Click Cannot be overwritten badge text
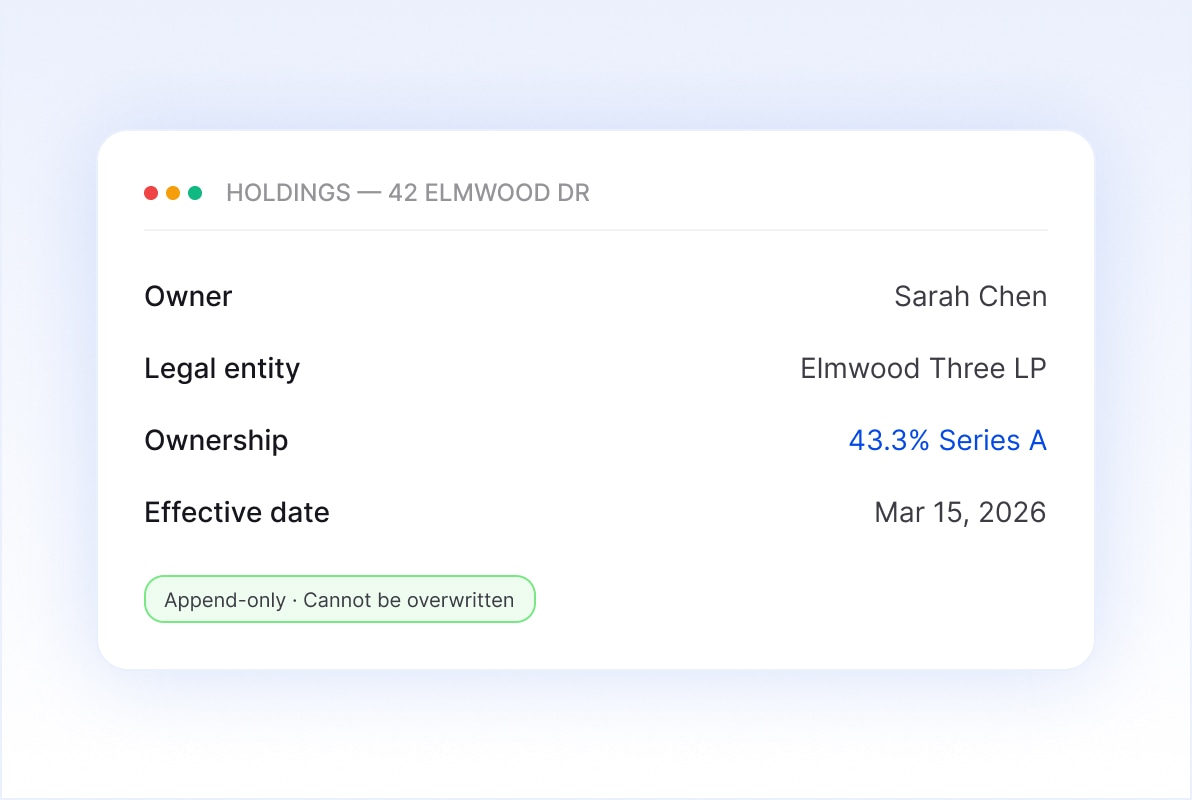 coord(408,600)
